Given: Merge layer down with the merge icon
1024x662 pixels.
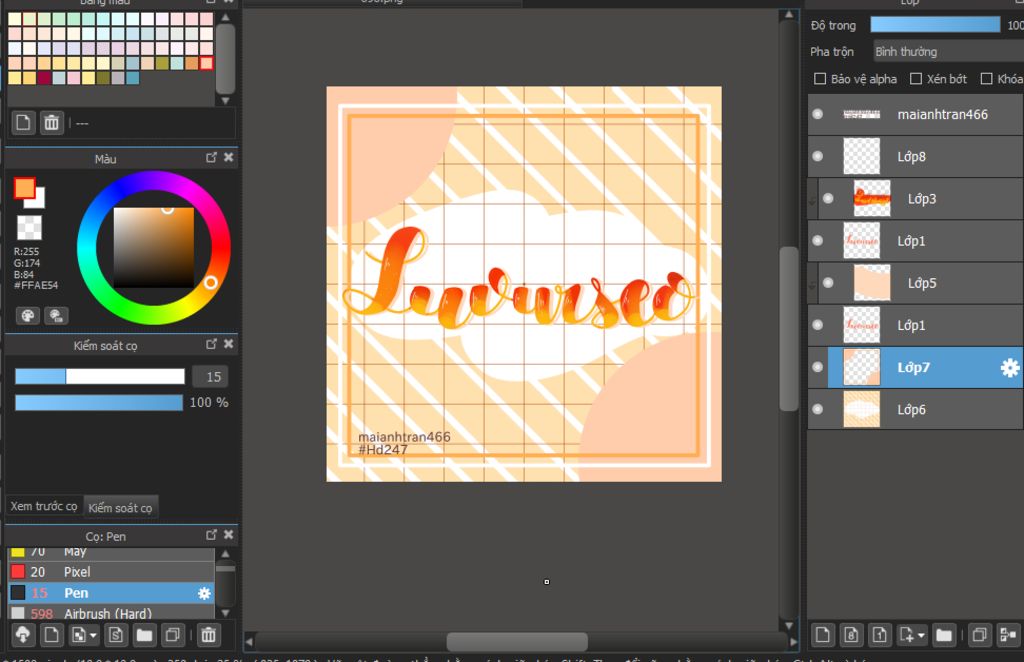Looking at the screenshot, I should [x=1008, y=635].
